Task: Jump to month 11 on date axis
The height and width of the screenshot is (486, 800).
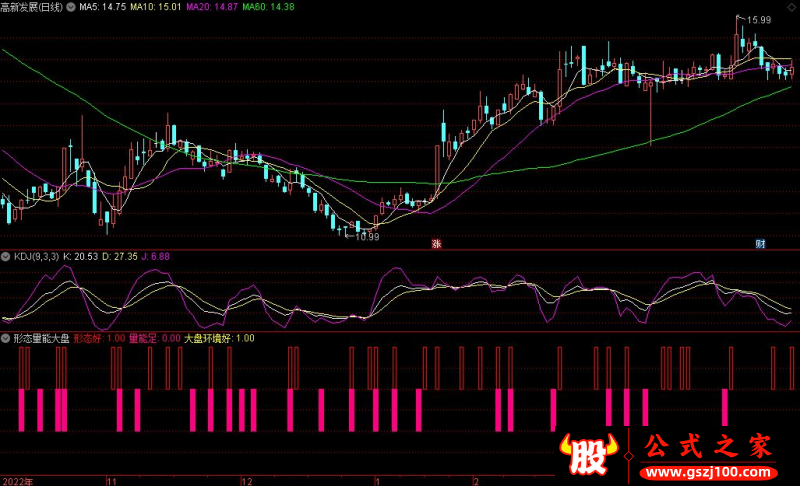Action: pos(112,481)
